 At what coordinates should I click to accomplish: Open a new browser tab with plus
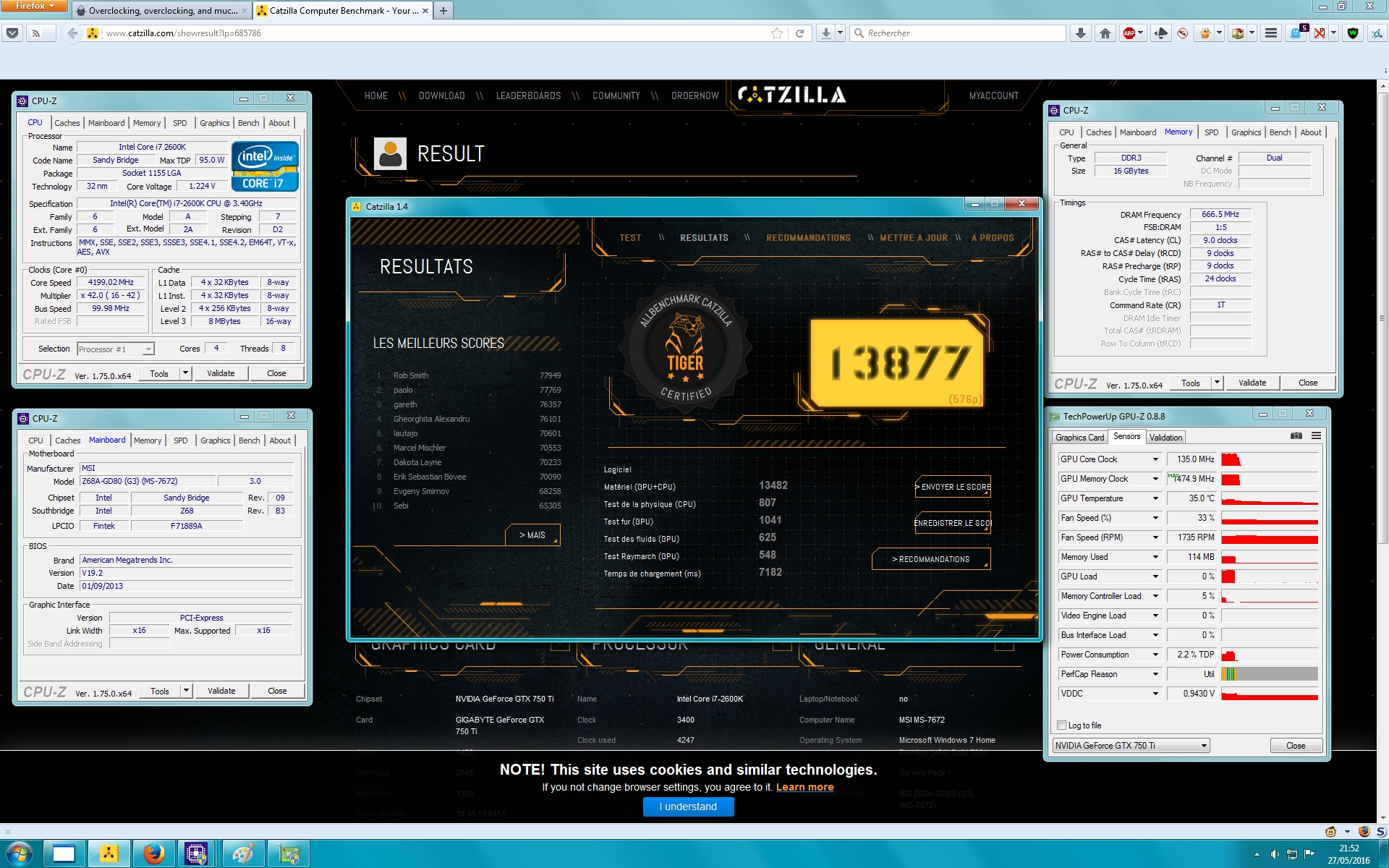point(443,11)
